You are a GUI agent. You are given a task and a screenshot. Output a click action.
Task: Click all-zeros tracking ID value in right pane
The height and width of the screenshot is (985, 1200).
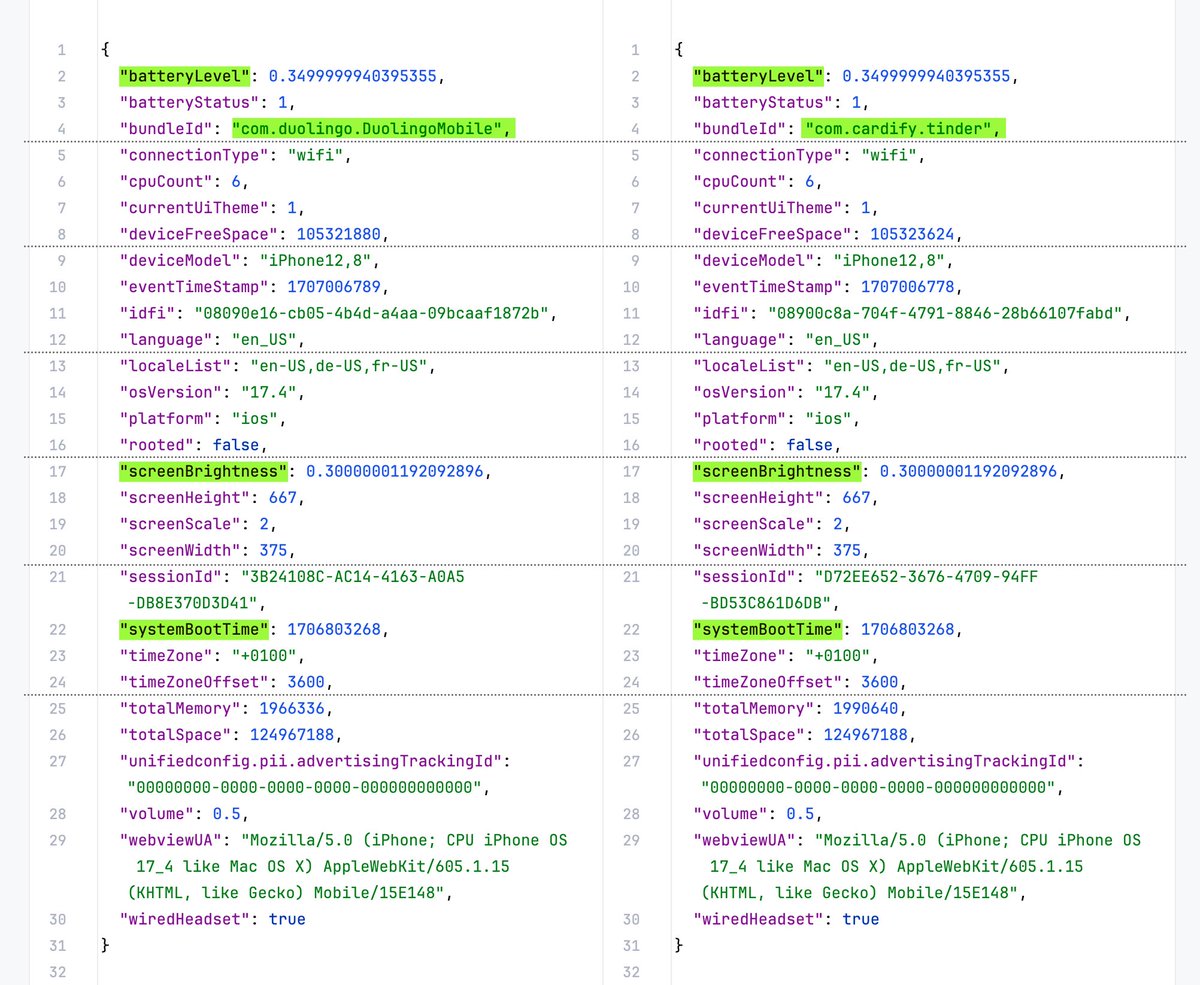tap(877, 788)
